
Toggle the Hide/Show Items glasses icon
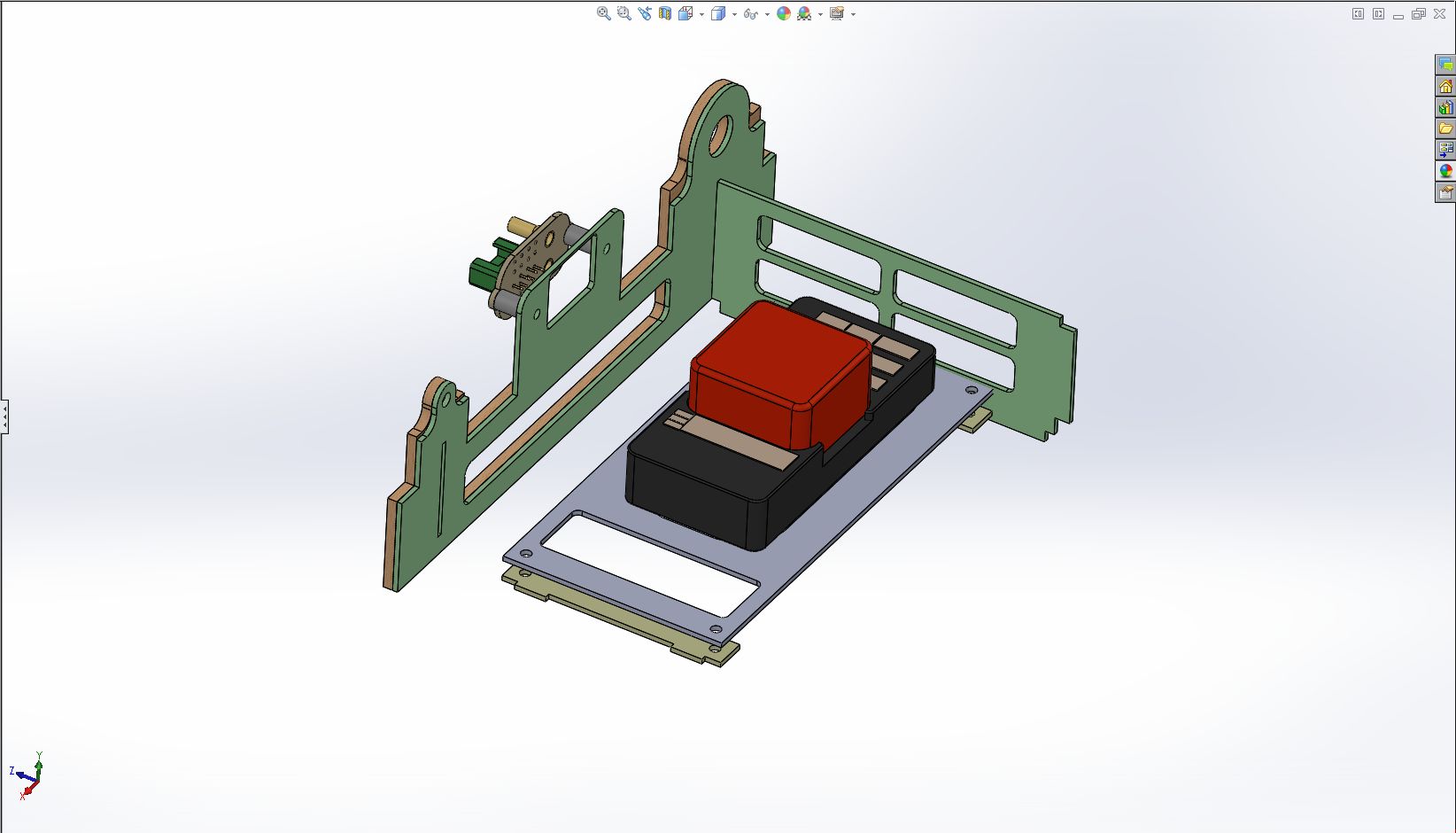(751, 13)
